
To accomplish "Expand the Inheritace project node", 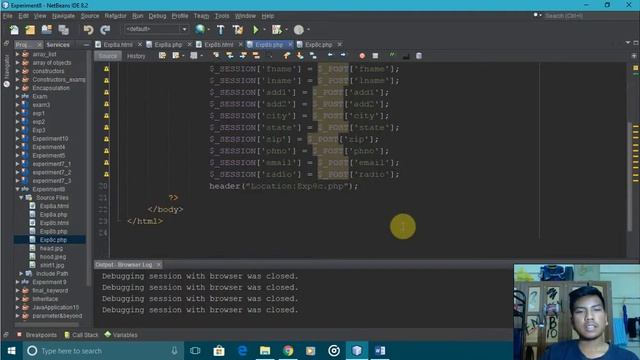I will [x=18, y=299].
